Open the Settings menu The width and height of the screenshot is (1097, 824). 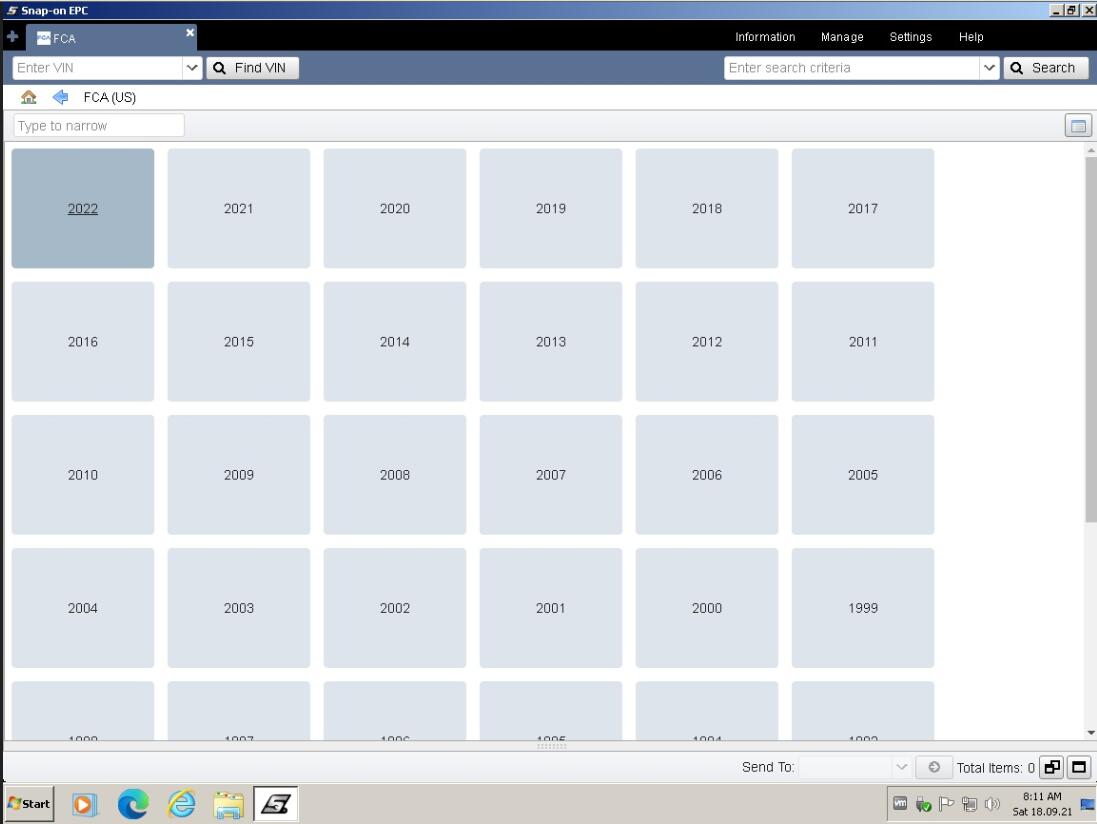pos(910,37)
